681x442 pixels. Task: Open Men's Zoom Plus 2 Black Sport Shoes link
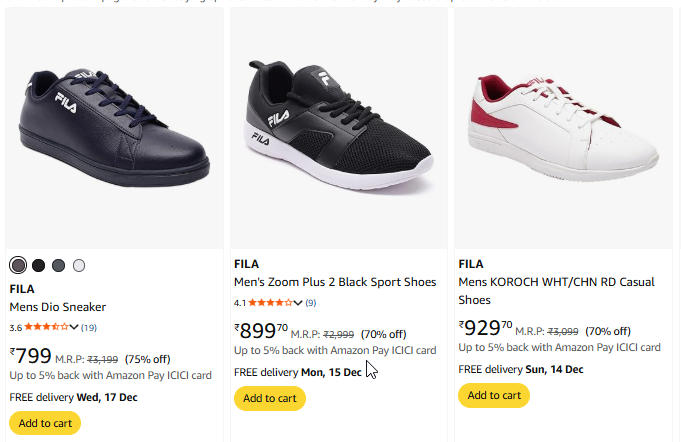(x=335, y=282)
